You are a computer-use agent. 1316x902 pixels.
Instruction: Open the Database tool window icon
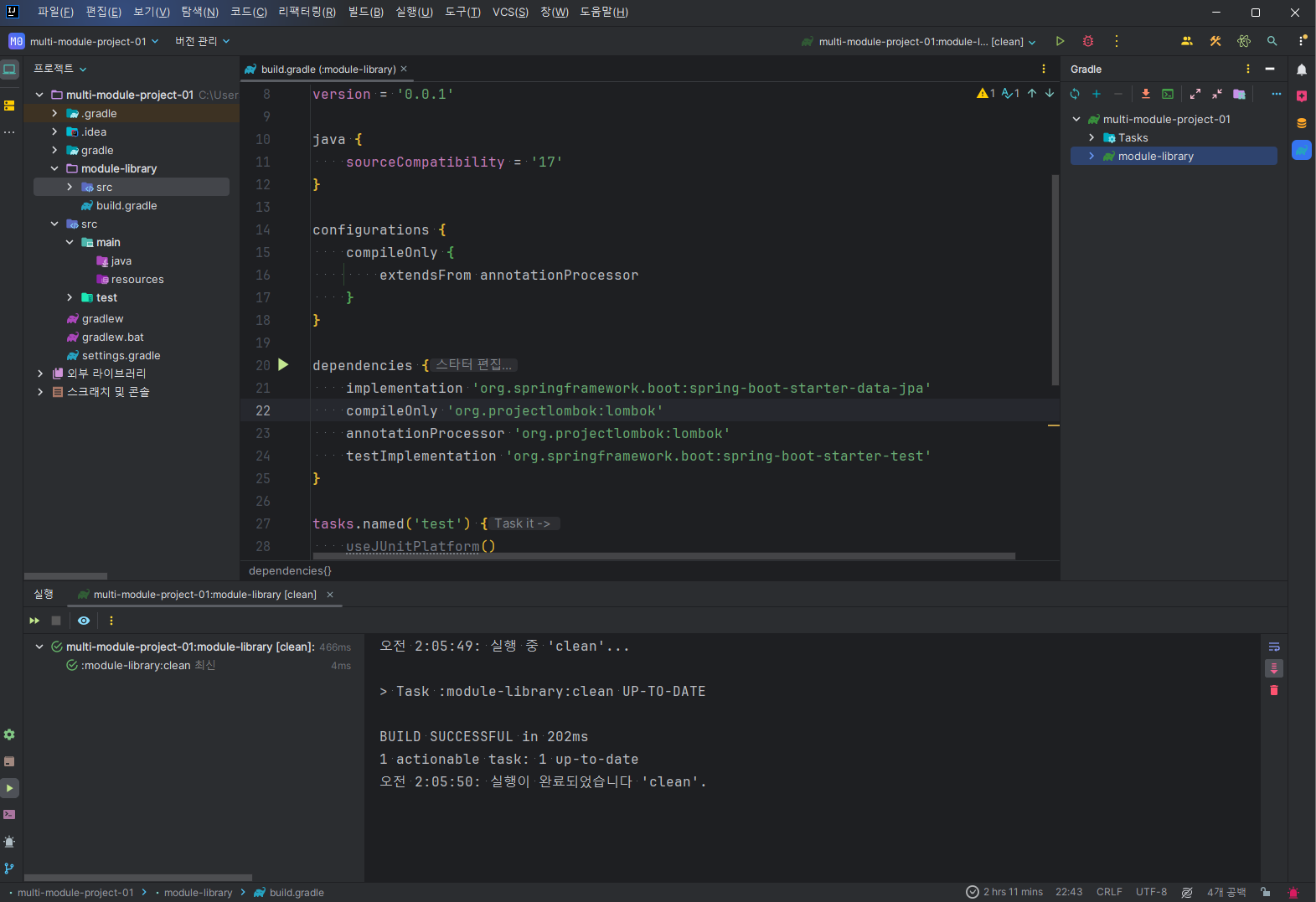click(1302, 123)
